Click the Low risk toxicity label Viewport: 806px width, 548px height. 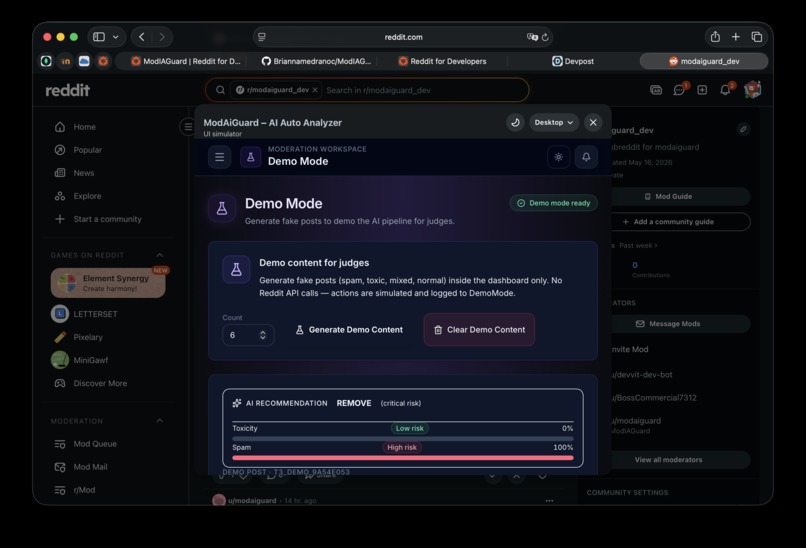pos(410,428)
